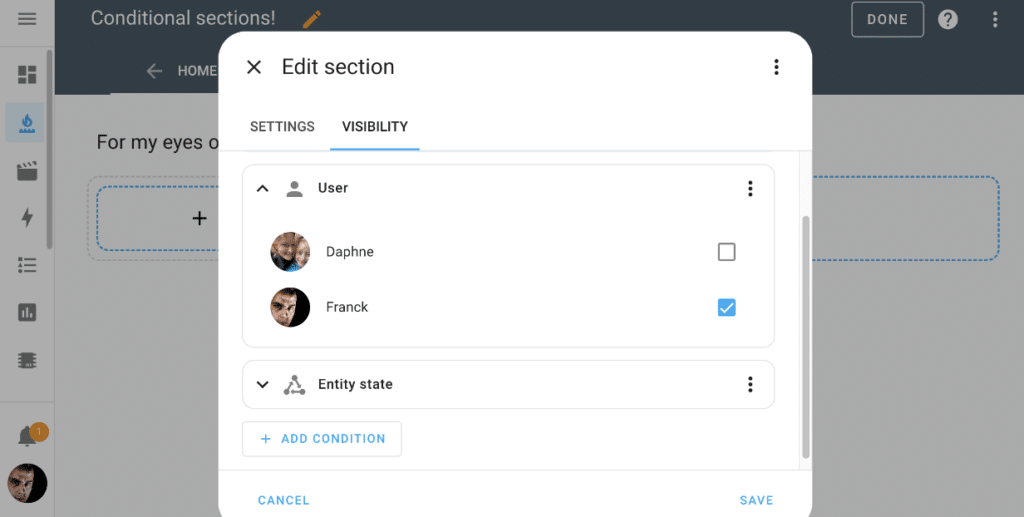Uncheck the Franck user checkbox
The image size is (1024, 517).
727,307
